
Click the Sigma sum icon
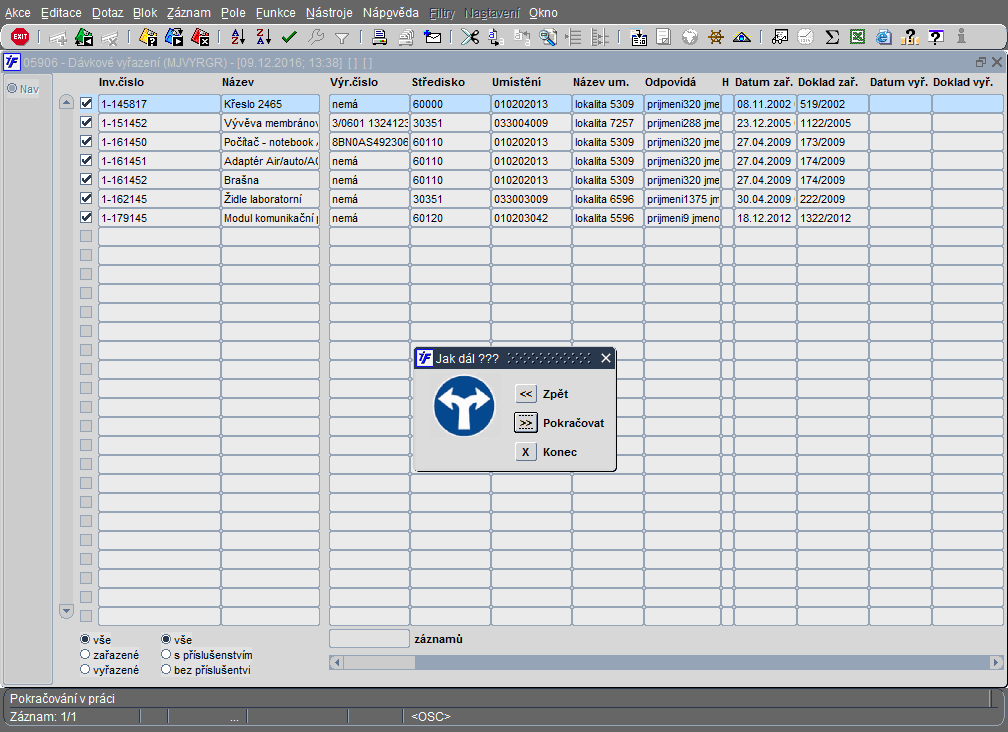coord(832,37)
